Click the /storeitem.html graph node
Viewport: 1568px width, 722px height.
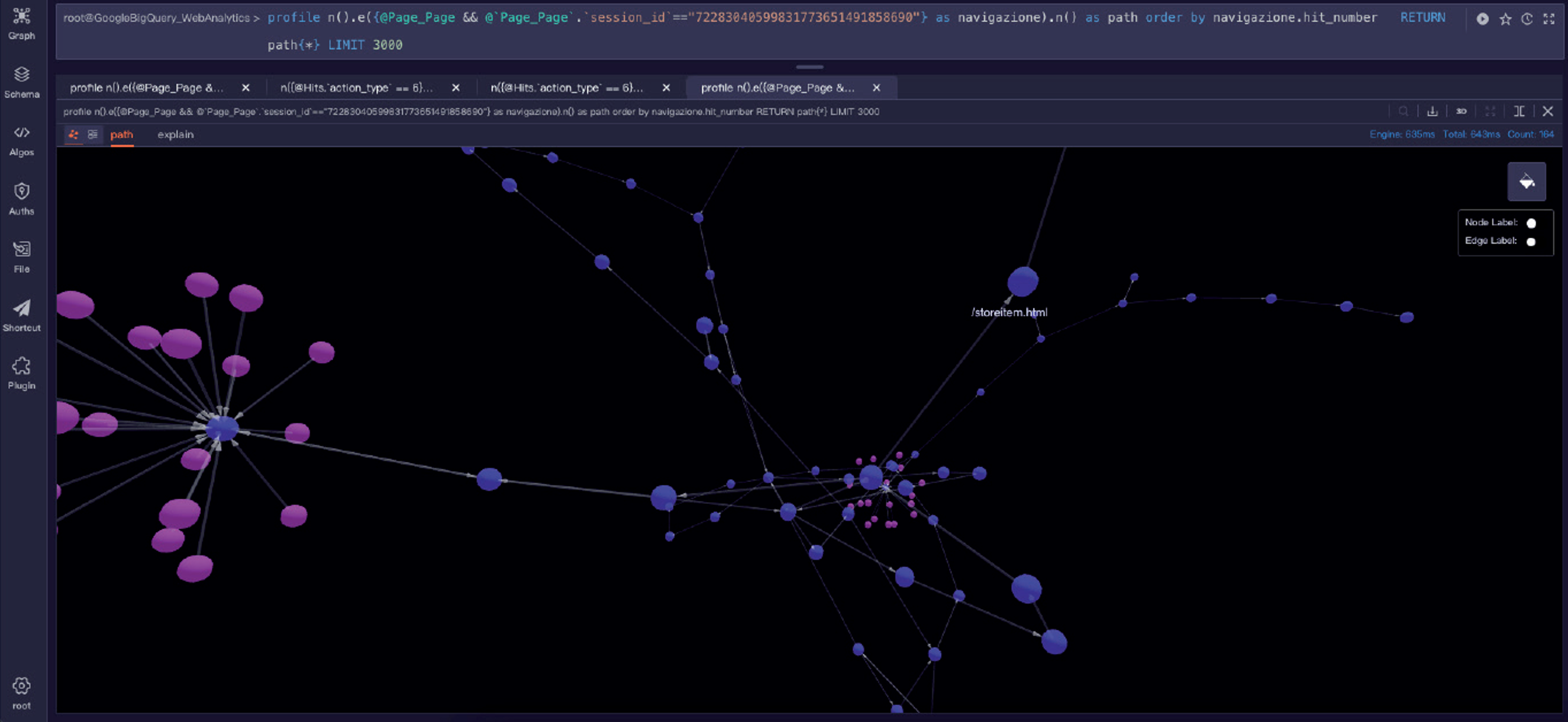(1022, 281)
